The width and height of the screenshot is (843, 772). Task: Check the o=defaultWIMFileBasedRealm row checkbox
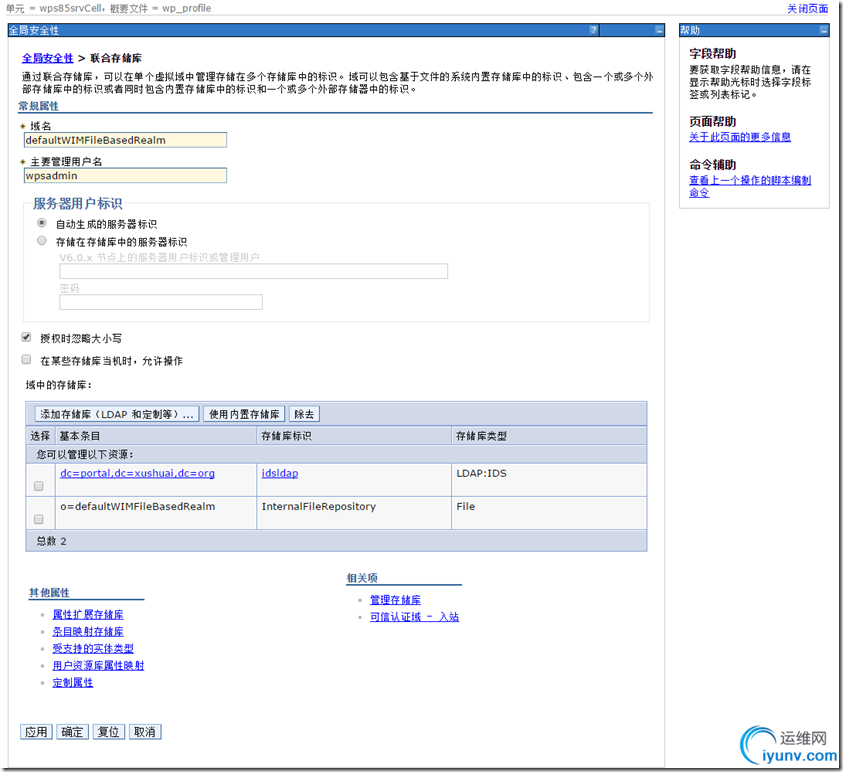(38, 519)
